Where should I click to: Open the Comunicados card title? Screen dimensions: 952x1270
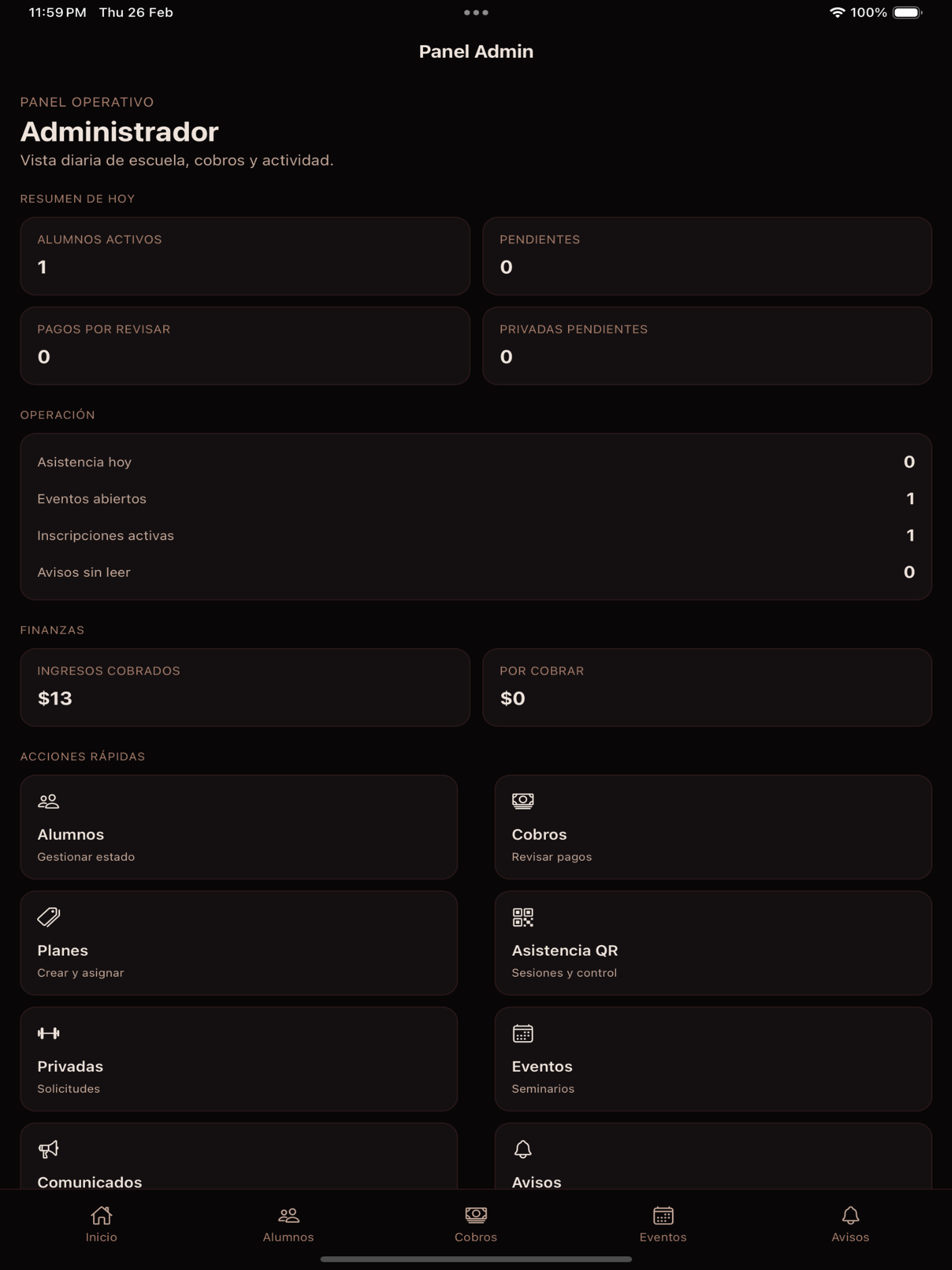pyautogui.click(x=89, y=1182)
